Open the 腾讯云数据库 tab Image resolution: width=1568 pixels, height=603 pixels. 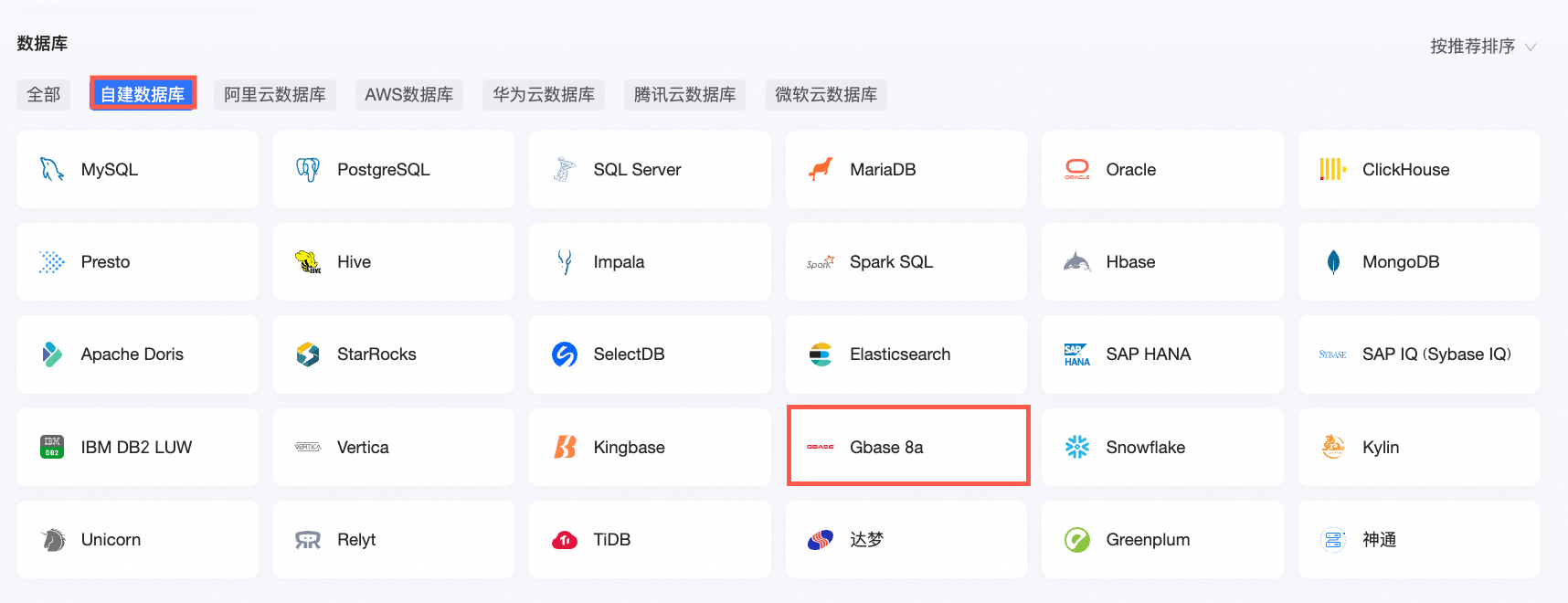click(x=684, y=95)
